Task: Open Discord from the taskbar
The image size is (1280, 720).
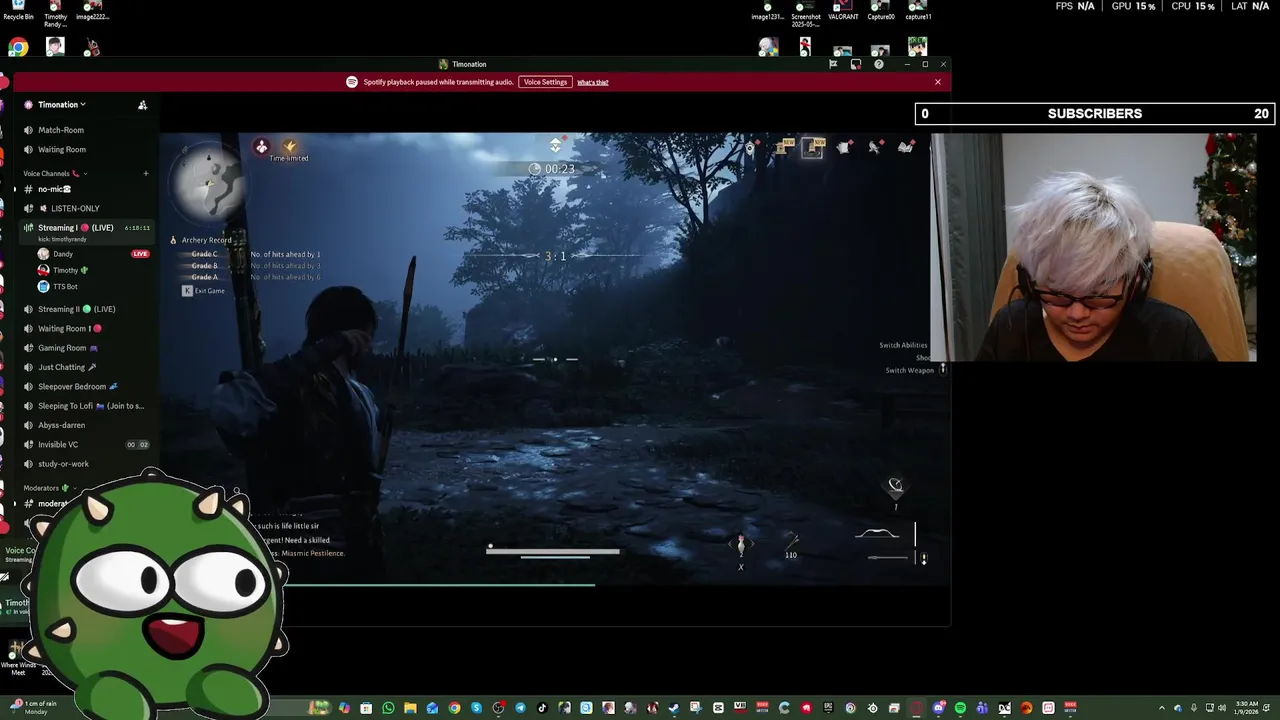Action: click(x=938, y=708)
